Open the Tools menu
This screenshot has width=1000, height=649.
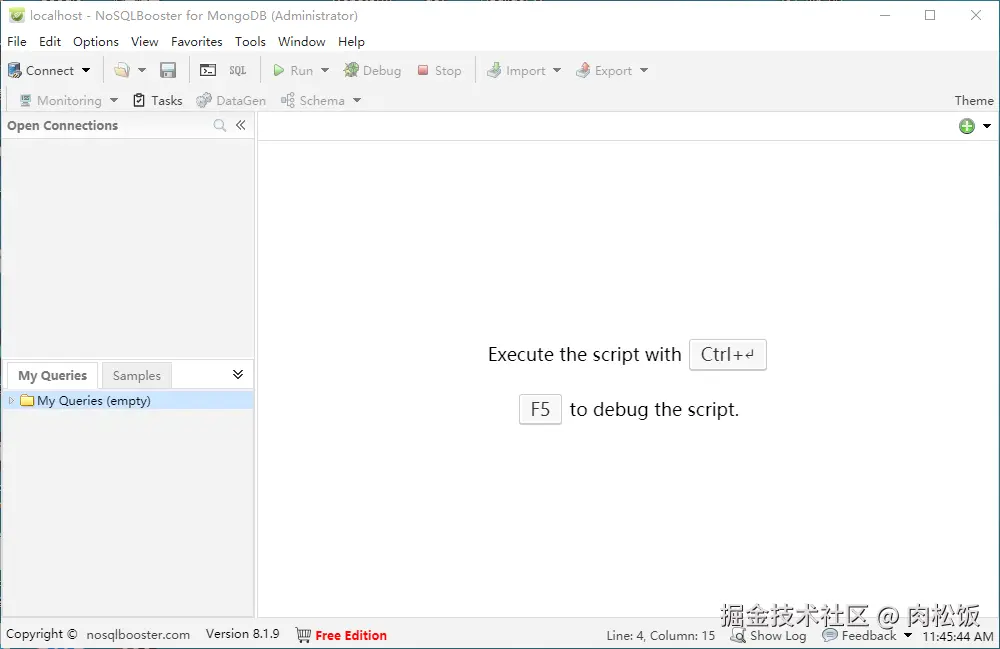[250, 42]
